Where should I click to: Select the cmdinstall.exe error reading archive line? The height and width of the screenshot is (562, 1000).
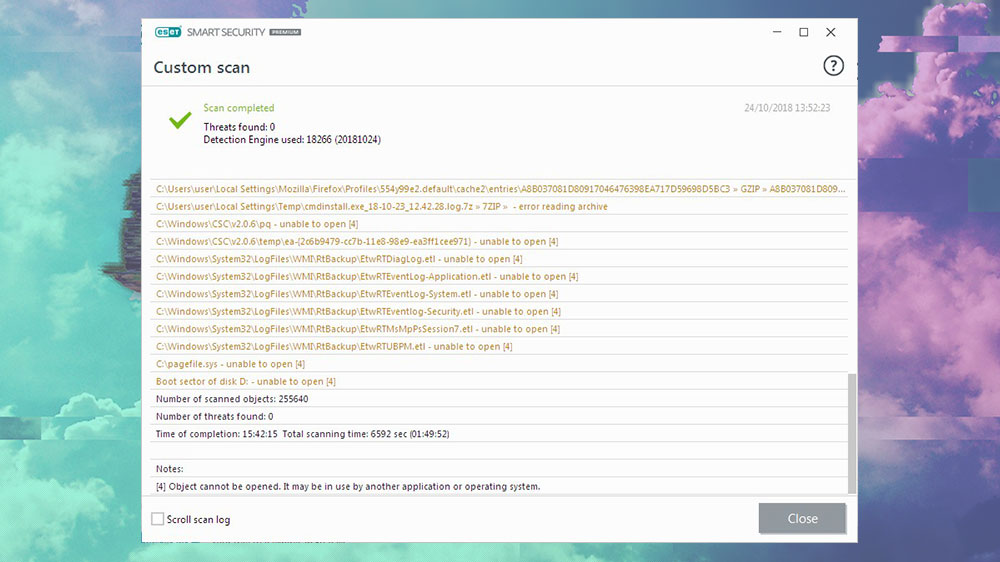tap(381, 207)
